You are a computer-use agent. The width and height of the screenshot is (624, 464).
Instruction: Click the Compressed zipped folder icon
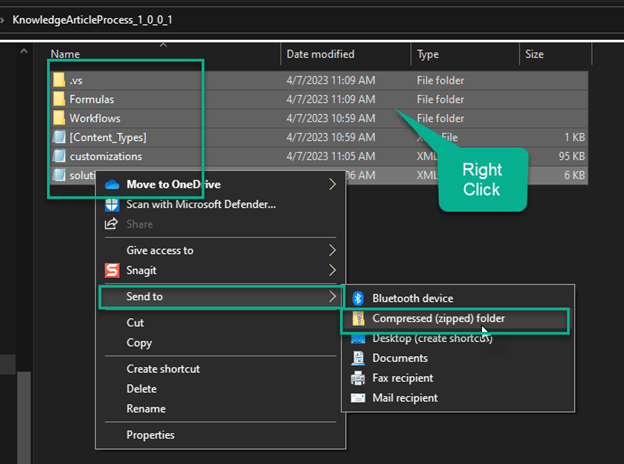358,318
